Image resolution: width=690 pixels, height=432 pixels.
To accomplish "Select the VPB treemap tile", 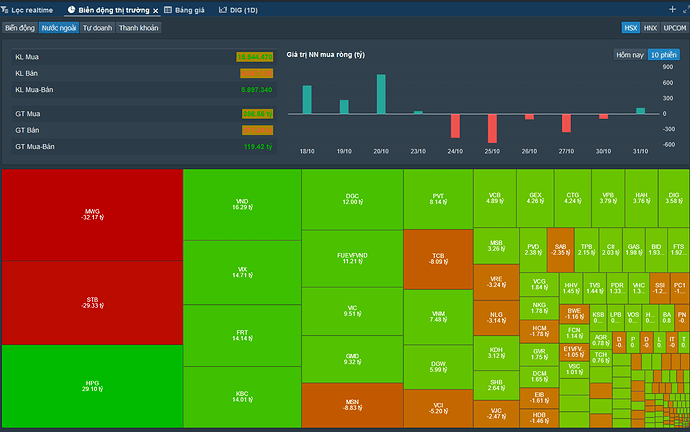I will click(608, 198).
